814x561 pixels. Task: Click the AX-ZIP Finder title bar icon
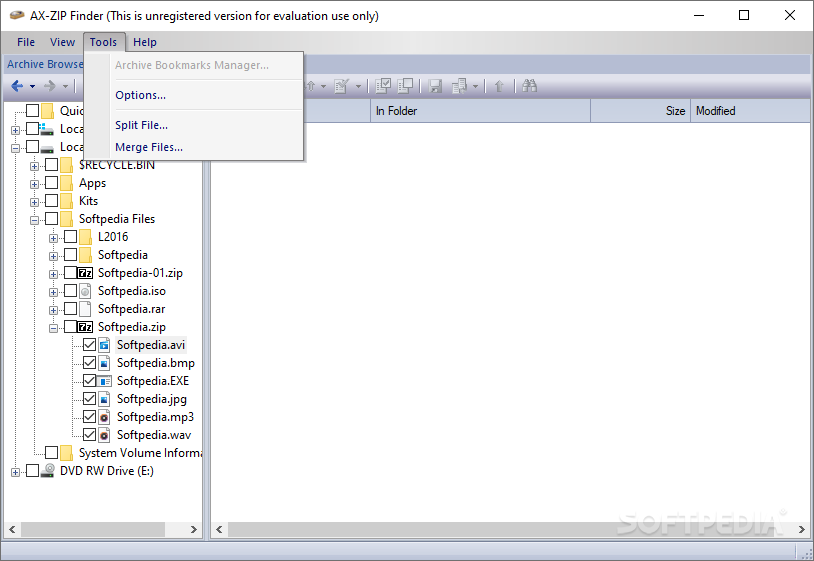pos(17,16)
